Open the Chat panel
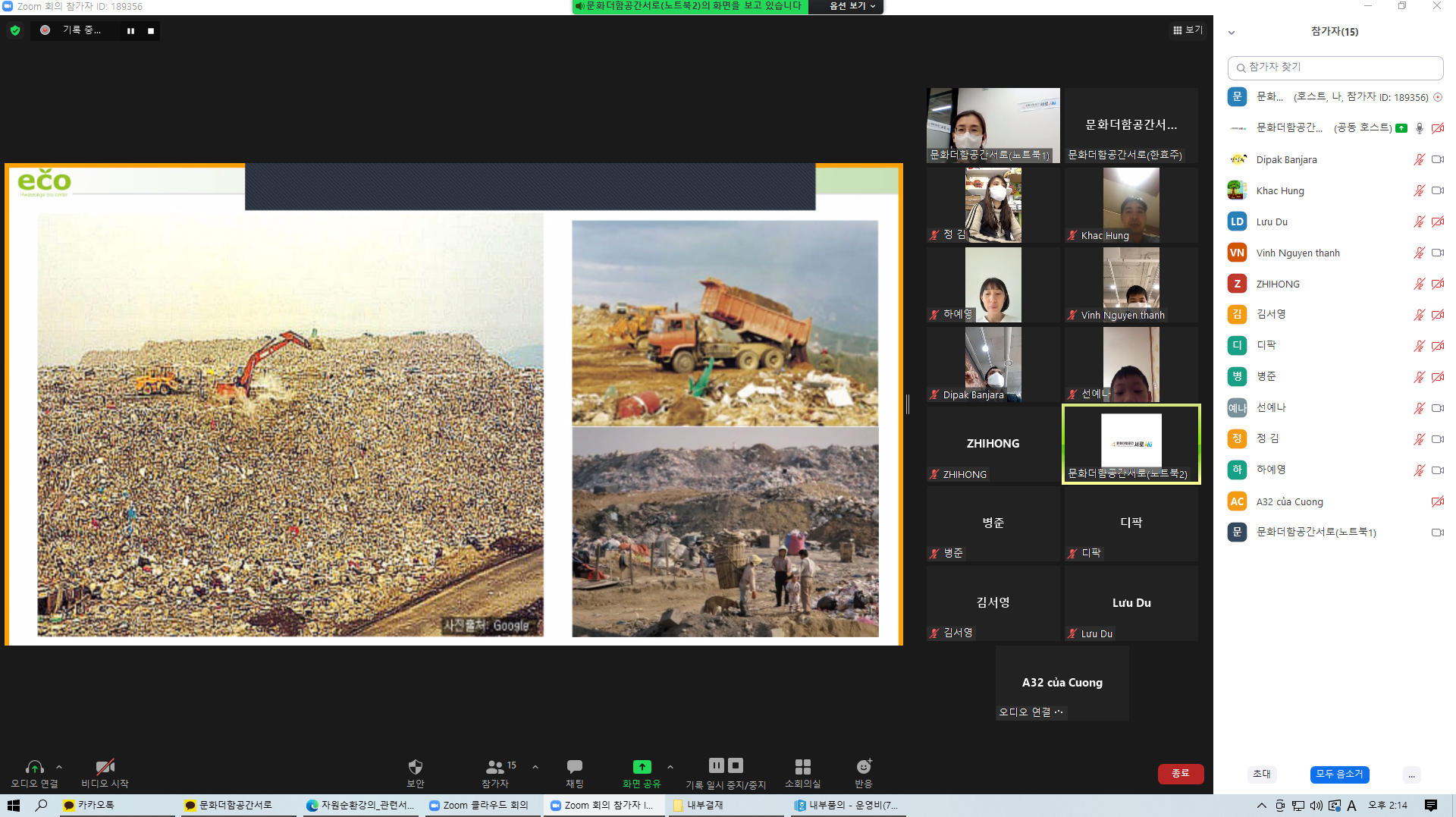This screenshot has width=1456, height=817. pos(574,773)
